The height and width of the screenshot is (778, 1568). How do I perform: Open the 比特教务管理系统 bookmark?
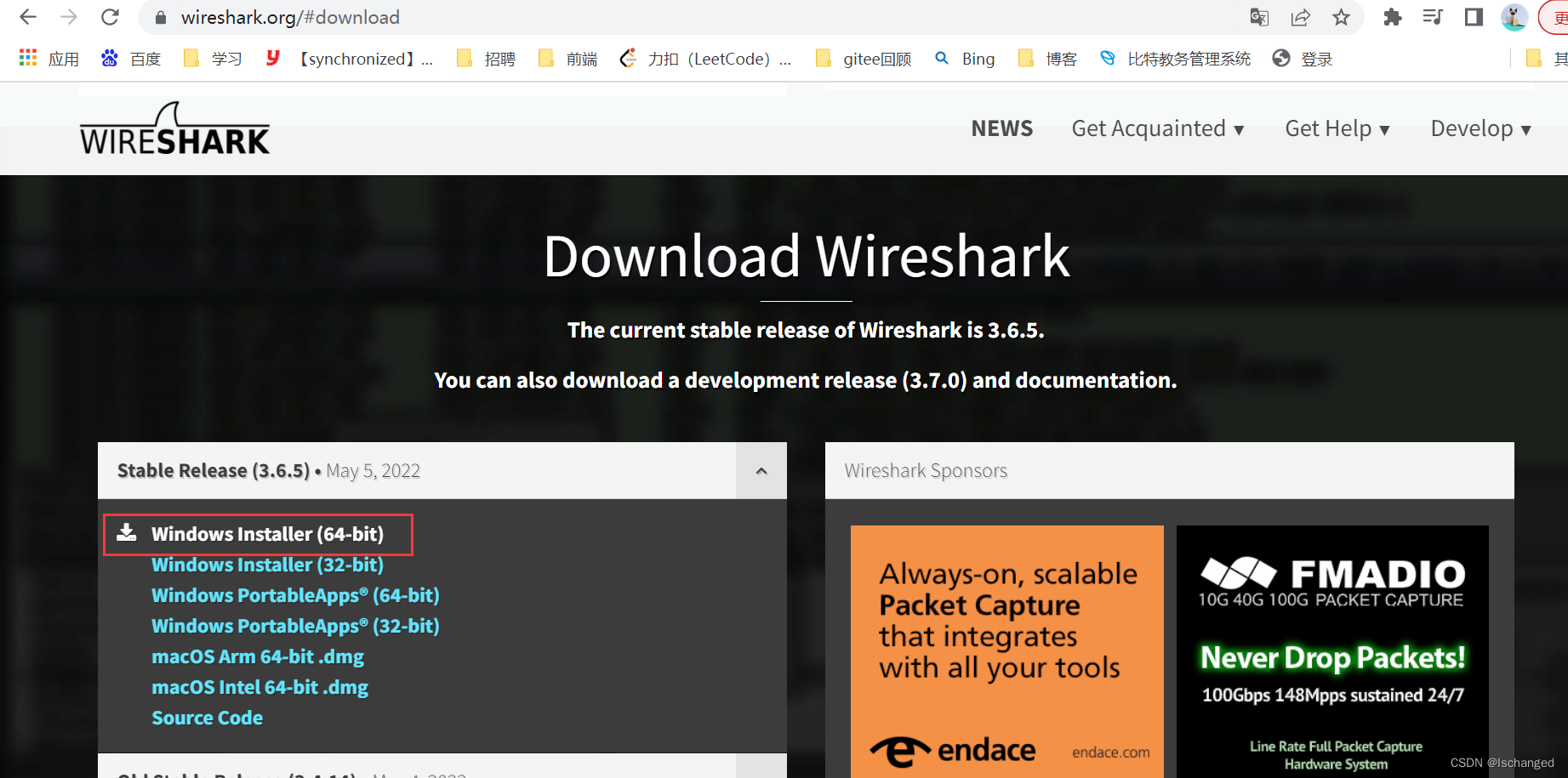click(1175, 59)
